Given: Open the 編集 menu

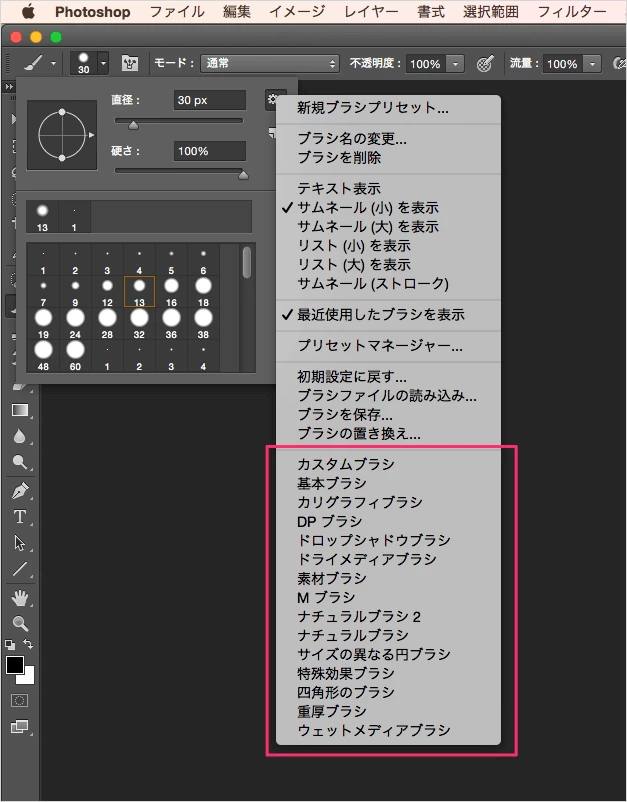Looking at the screenshot, I should (x=237, y=11).
